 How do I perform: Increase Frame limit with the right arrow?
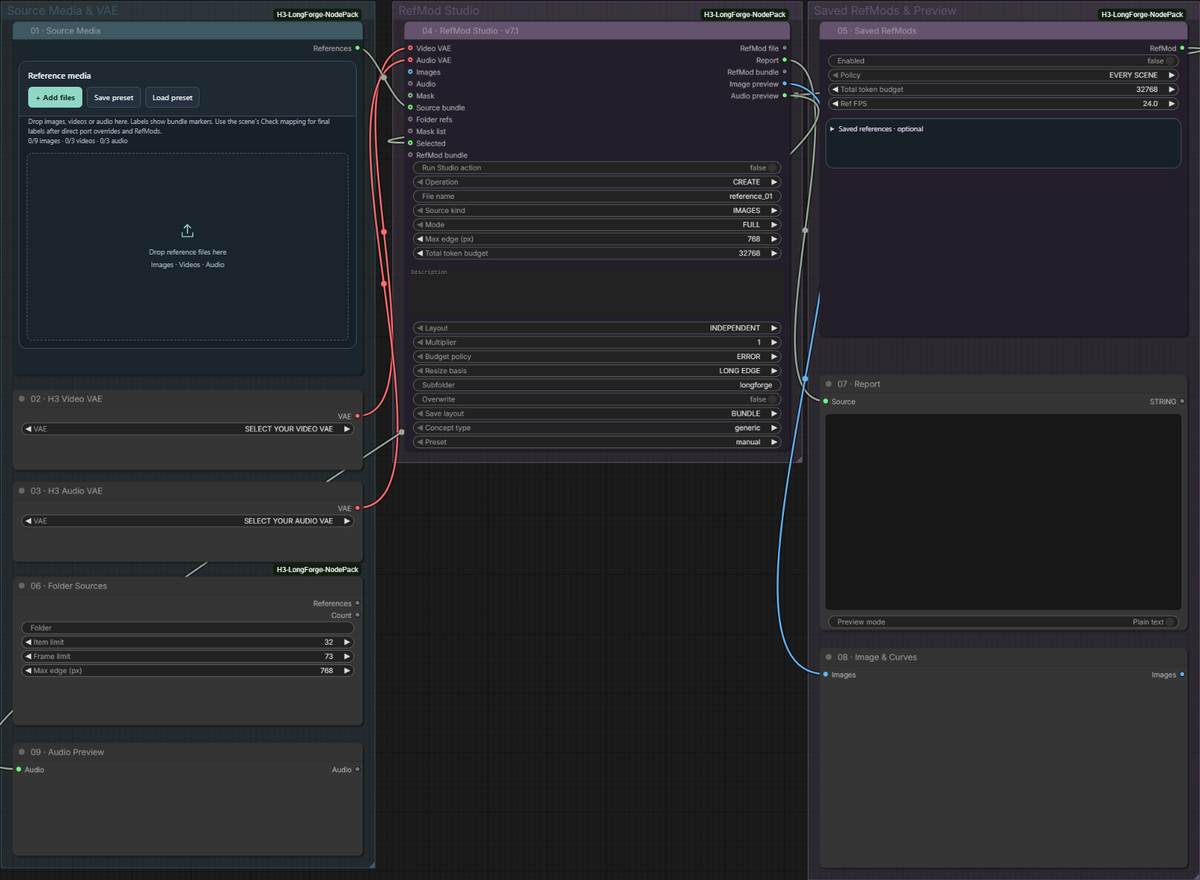pyautogui.click(x=347, y=656)
